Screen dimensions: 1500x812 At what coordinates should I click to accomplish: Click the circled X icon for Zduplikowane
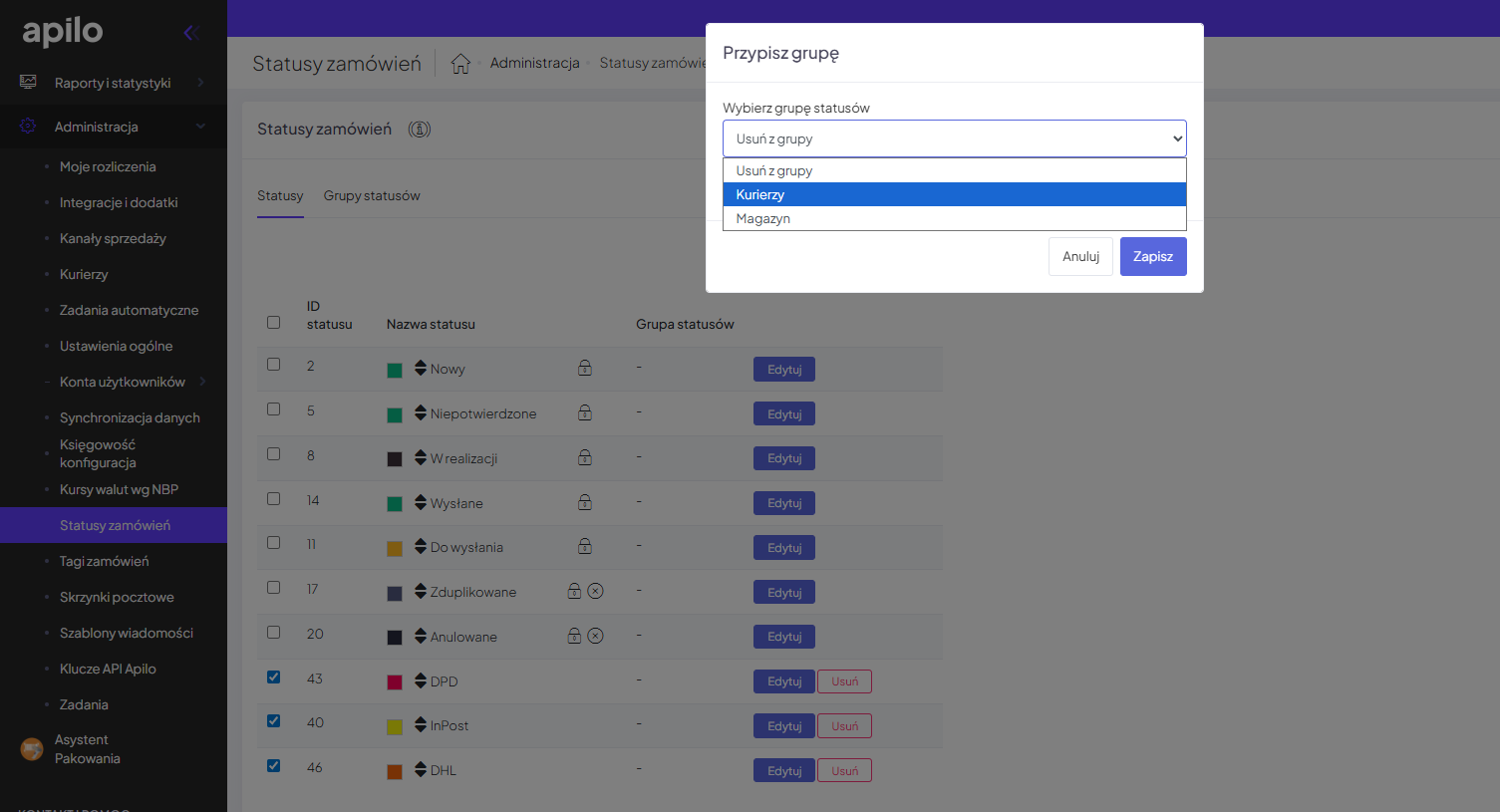[x=596, y=591]
